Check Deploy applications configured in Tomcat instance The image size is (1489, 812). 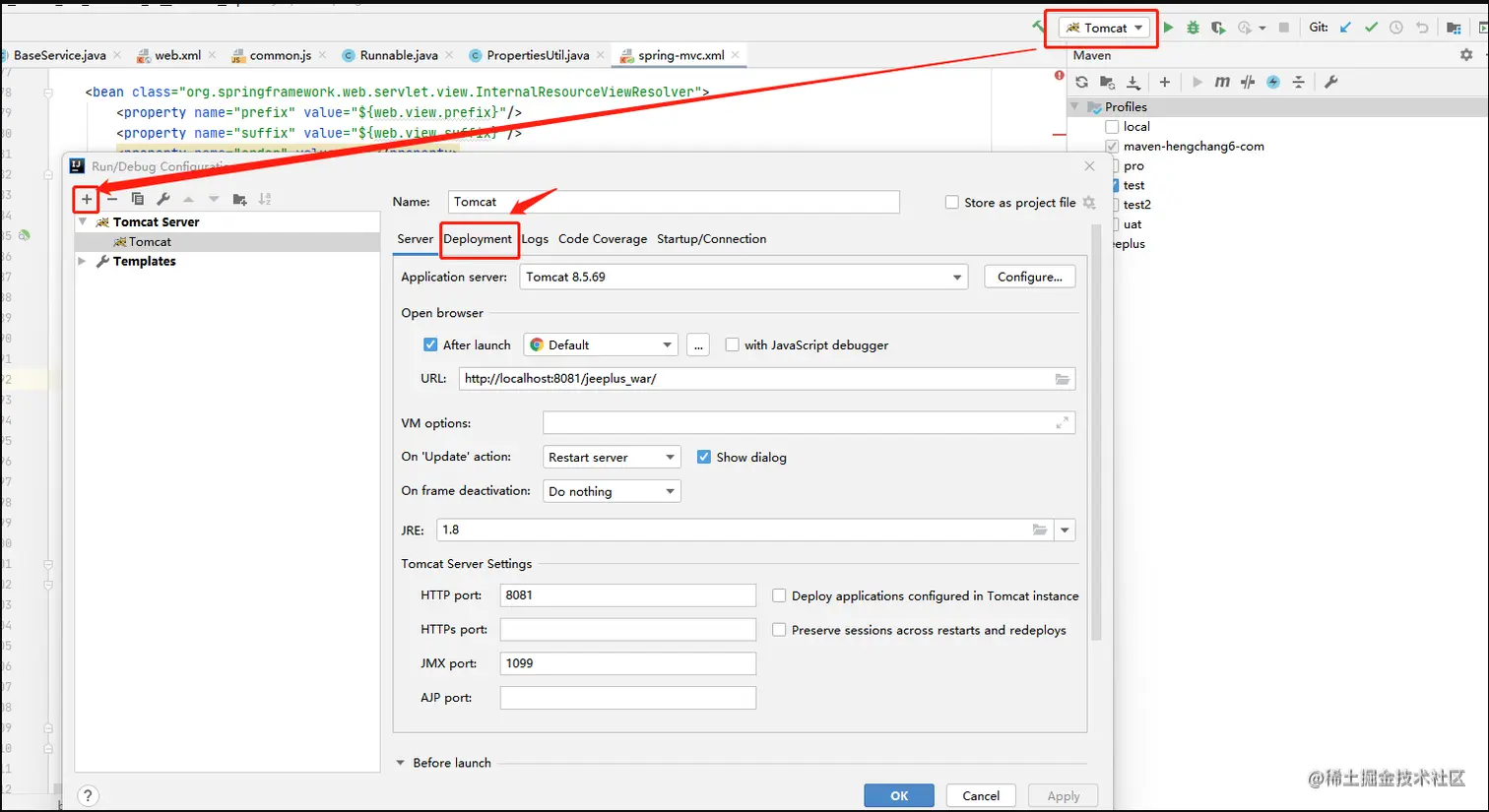[779, 595]
